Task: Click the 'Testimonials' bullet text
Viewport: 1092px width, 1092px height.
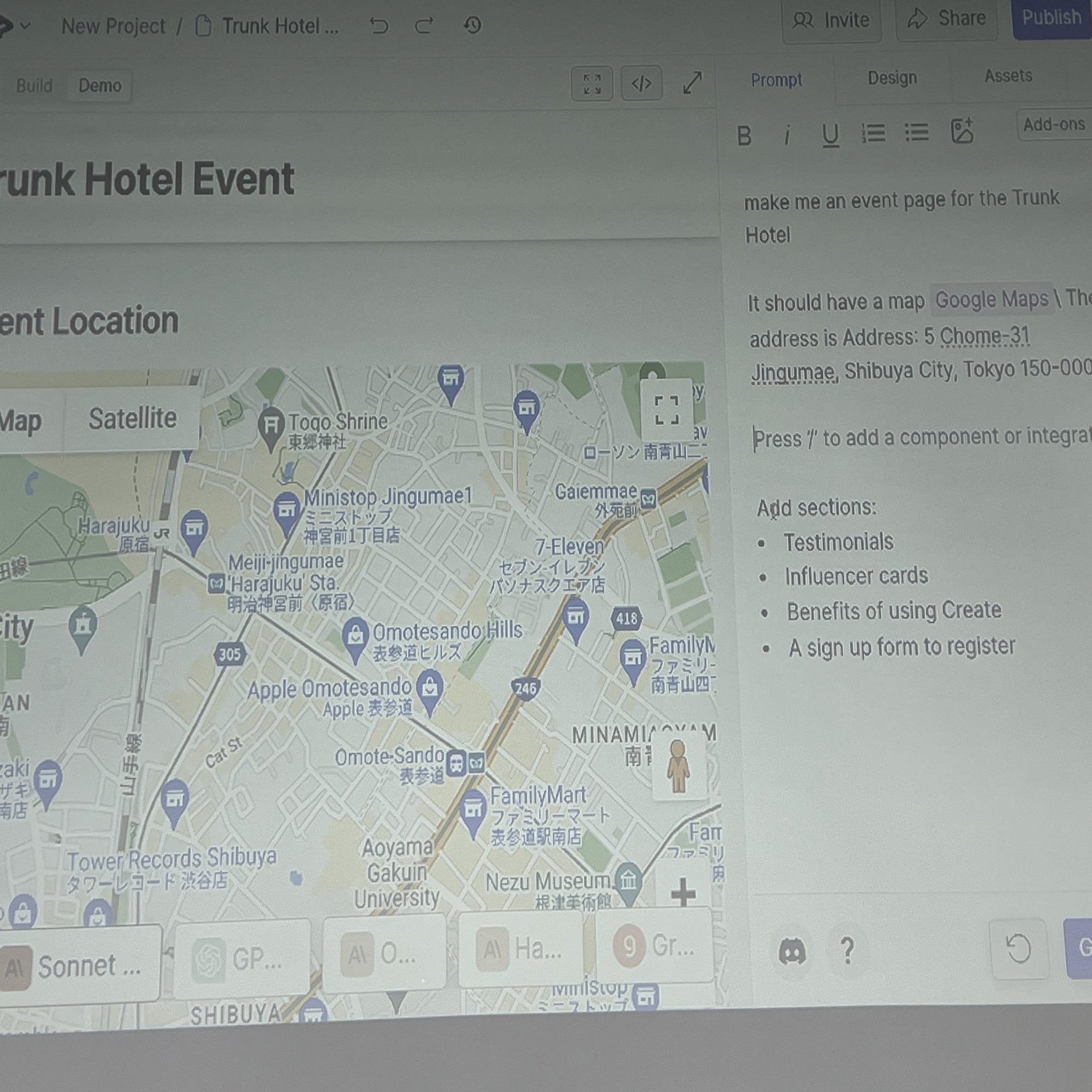Action: click(x=838, y=542)
